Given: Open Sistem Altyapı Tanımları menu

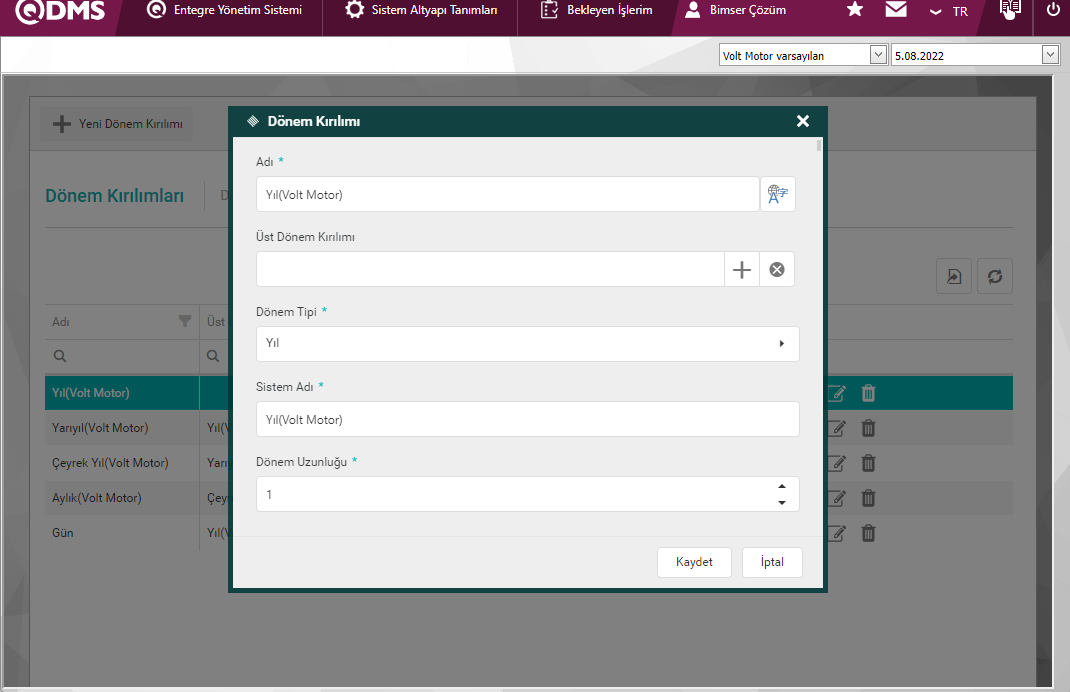Looking at the screenshot, I should [x=421, y=10].
